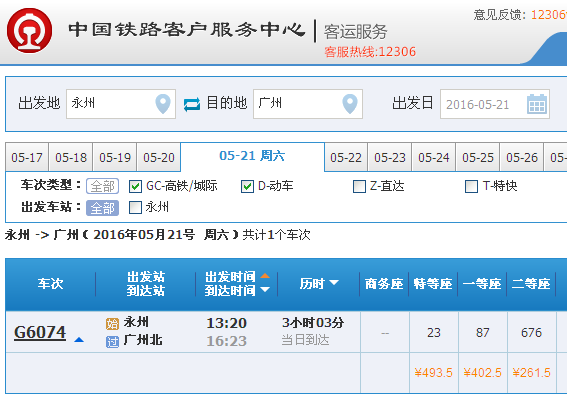Viewport: 567px width, 399px height.
Task: Click the 商务座 column header
Action: click(x=384, y=284)
